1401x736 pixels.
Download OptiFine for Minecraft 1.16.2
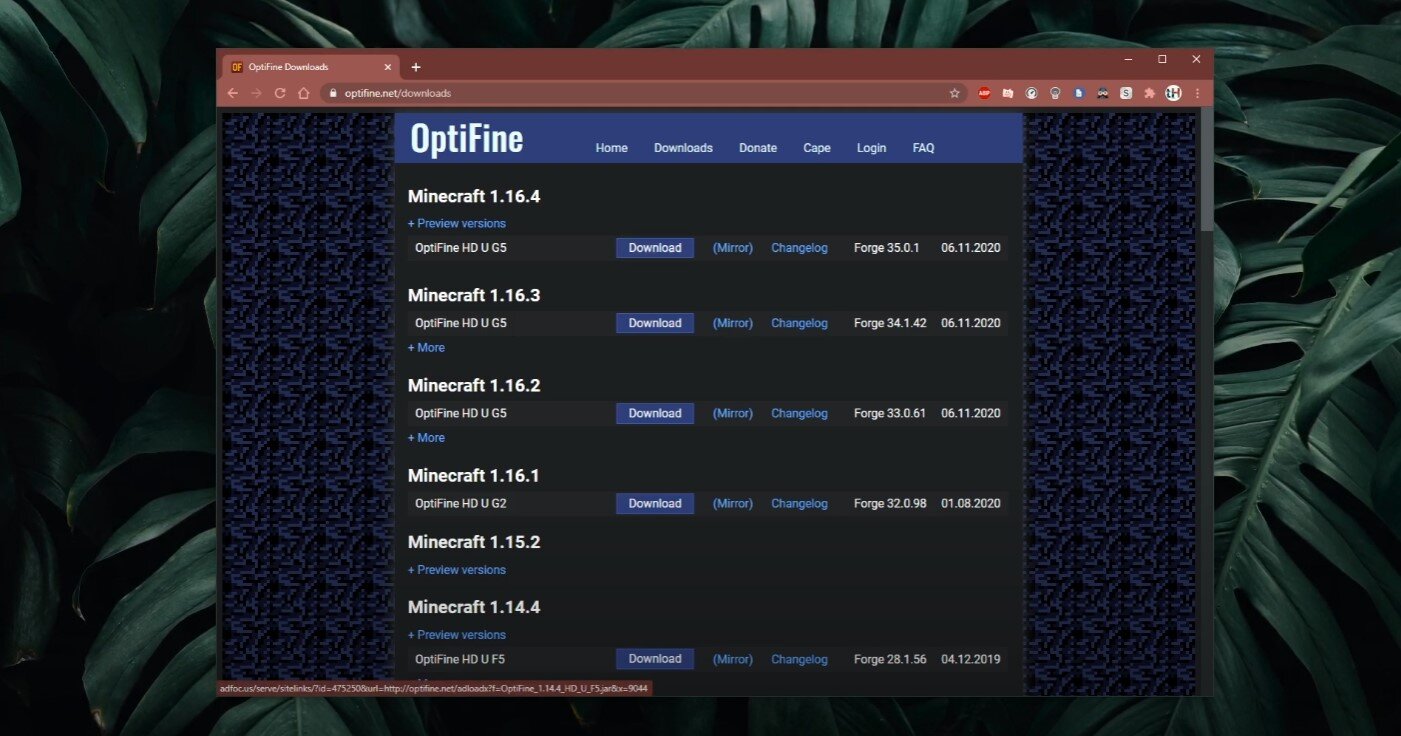655,413
